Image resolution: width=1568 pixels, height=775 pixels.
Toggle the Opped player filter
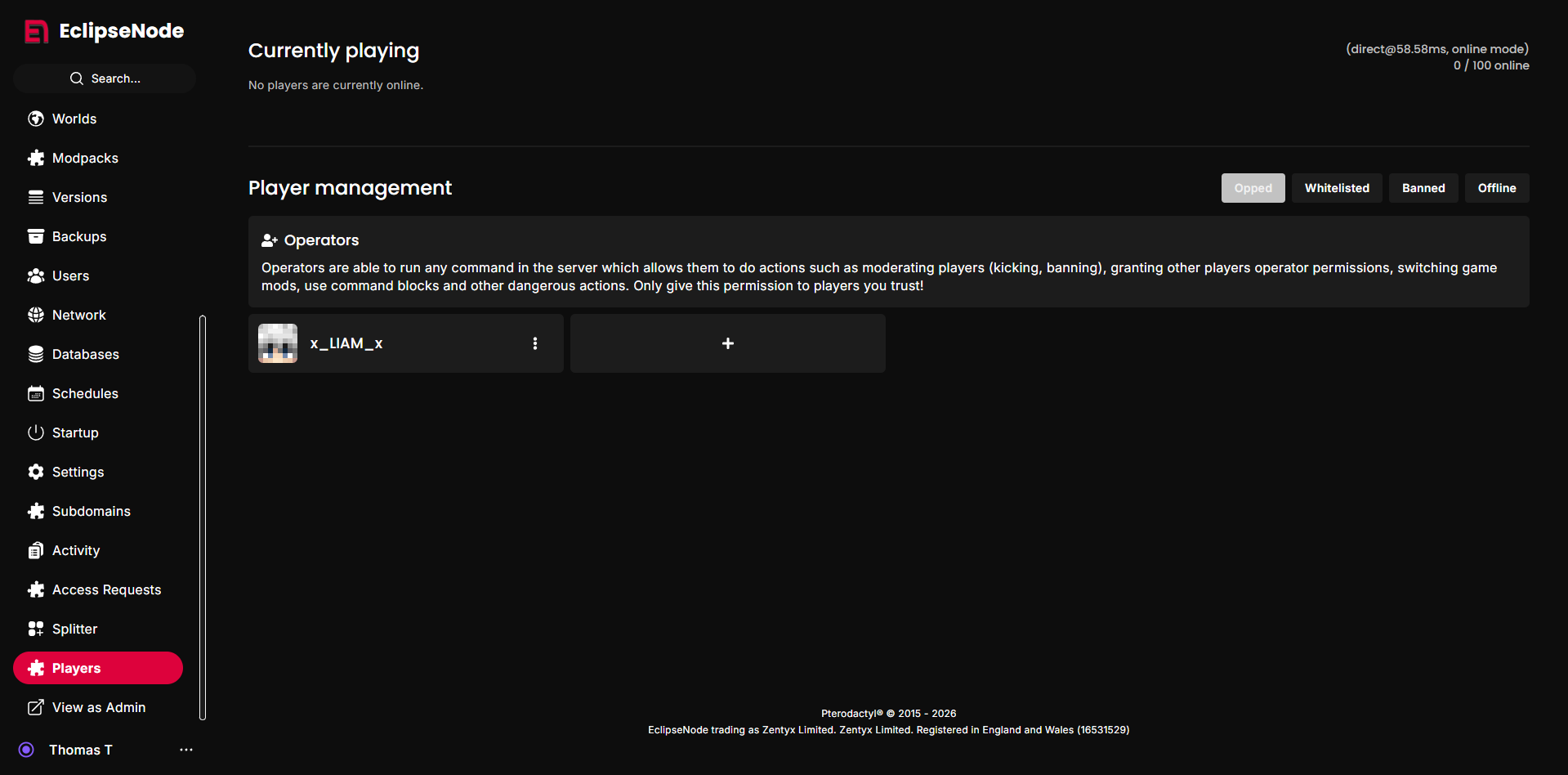[x=1253, y=188]
